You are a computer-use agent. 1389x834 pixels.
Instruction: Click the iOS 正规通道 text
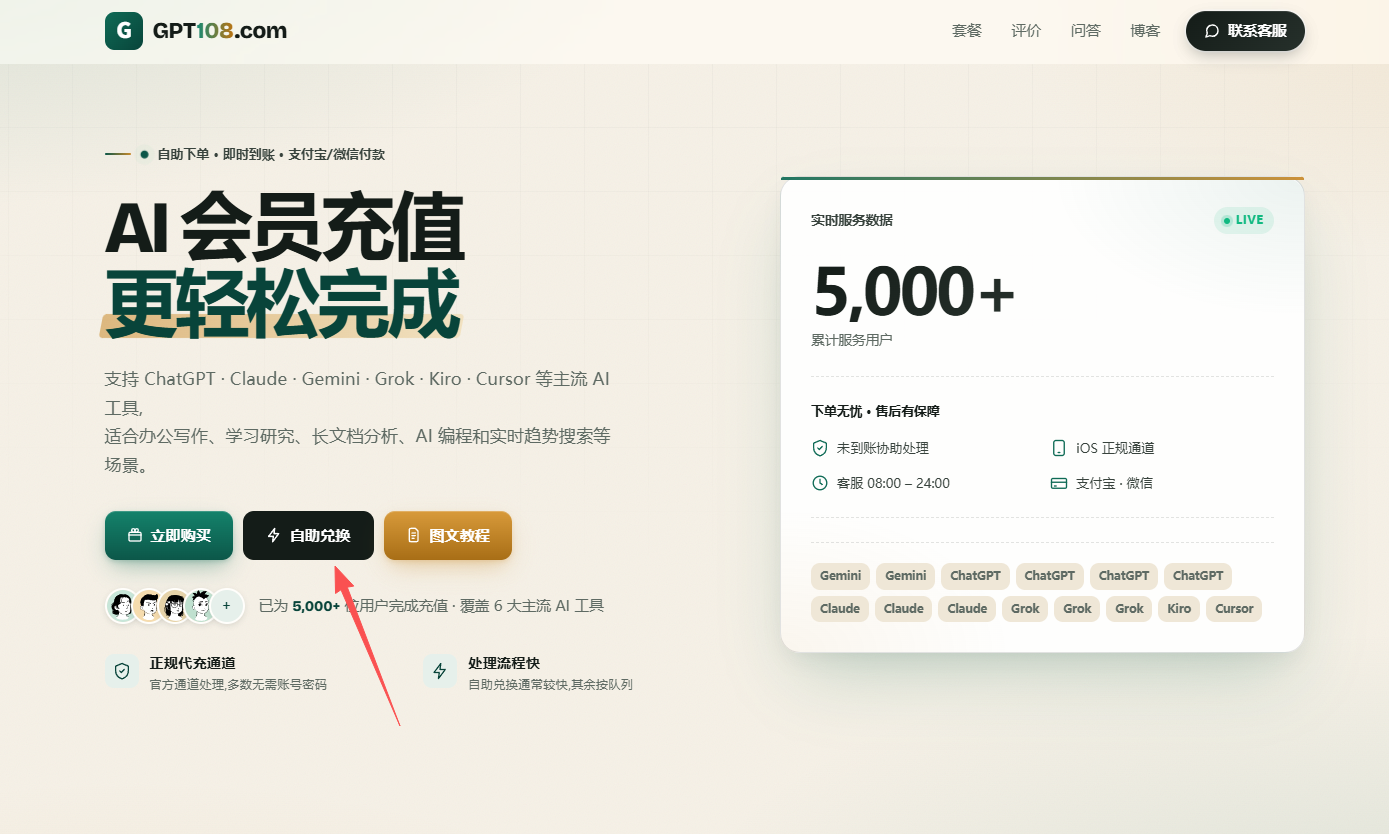pyautogui.click(x=1115, y=448)
